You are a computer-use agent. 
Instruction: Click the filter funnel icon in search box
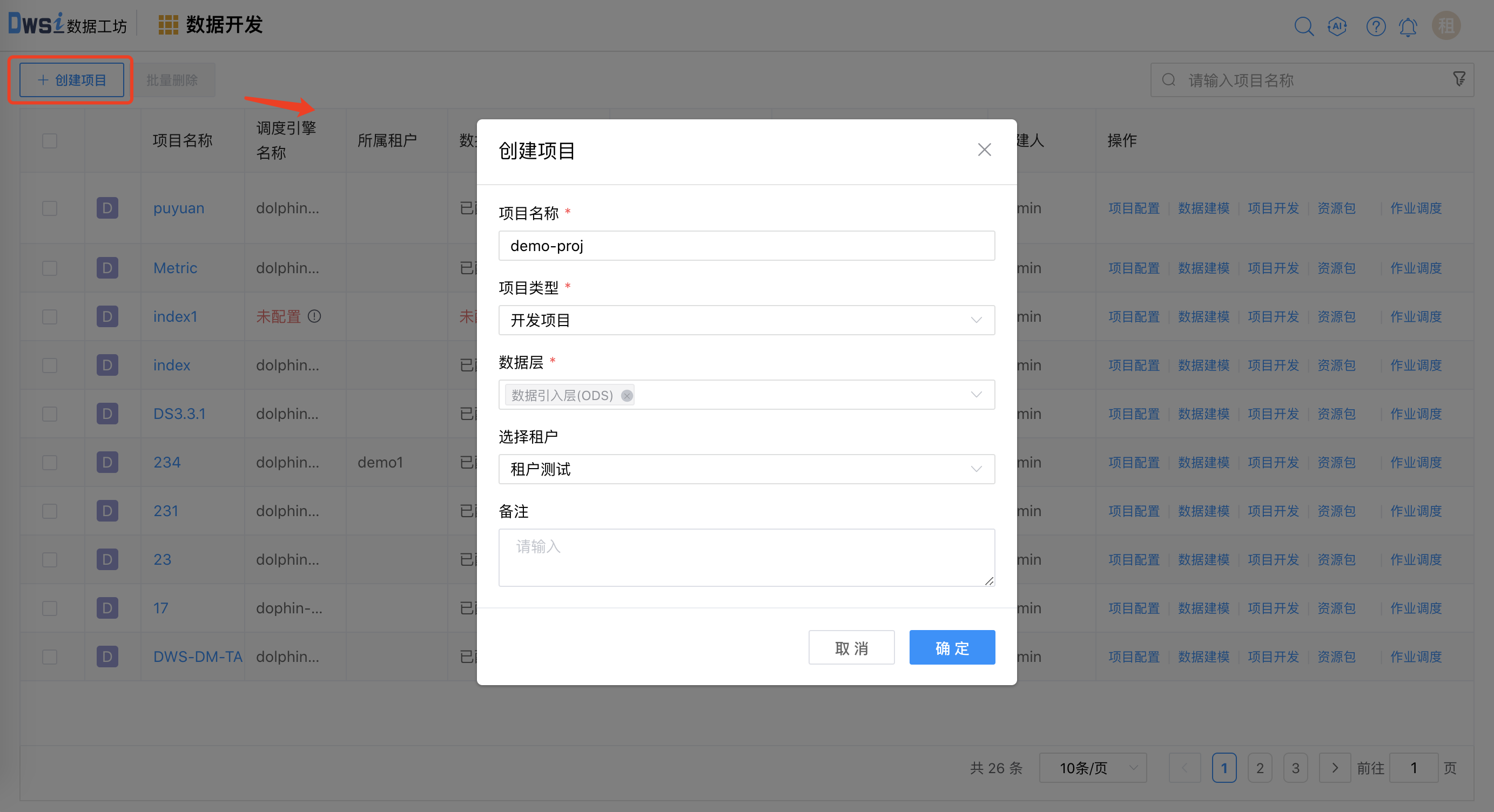1459,79
